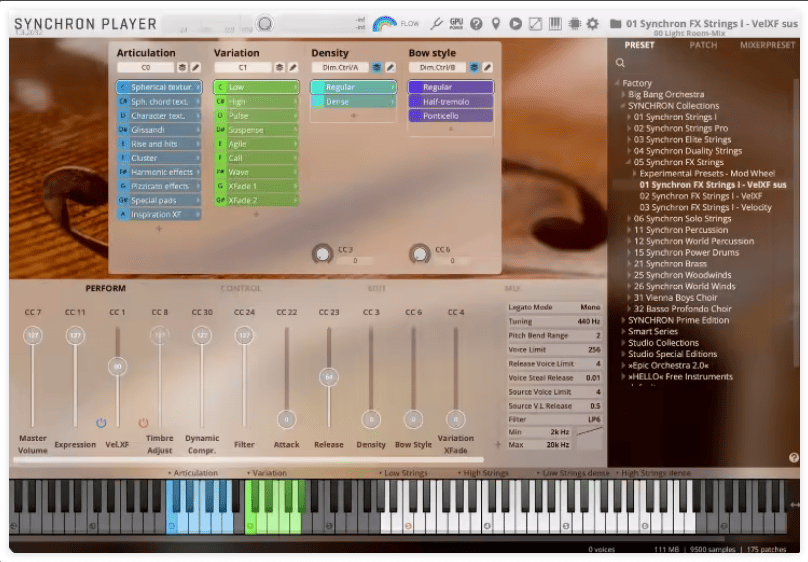Switch to the PATCH tab
Viewport: 808px width, 562px height.
[x=703, y=45]
